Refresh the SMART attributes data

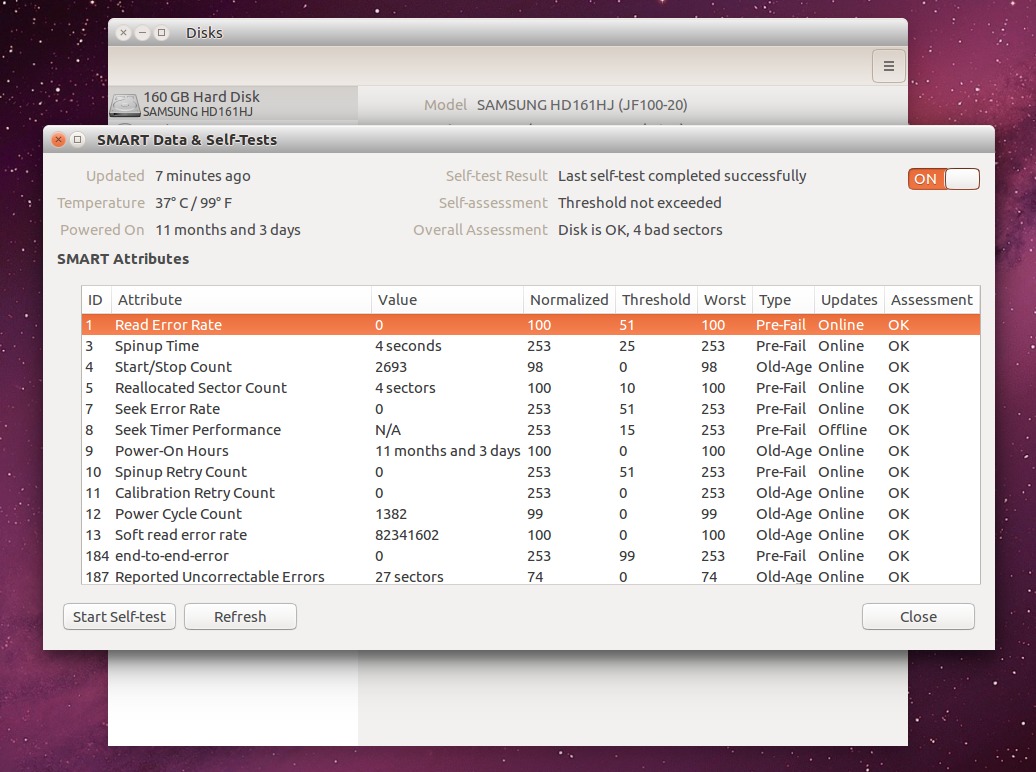pos(240,616)
